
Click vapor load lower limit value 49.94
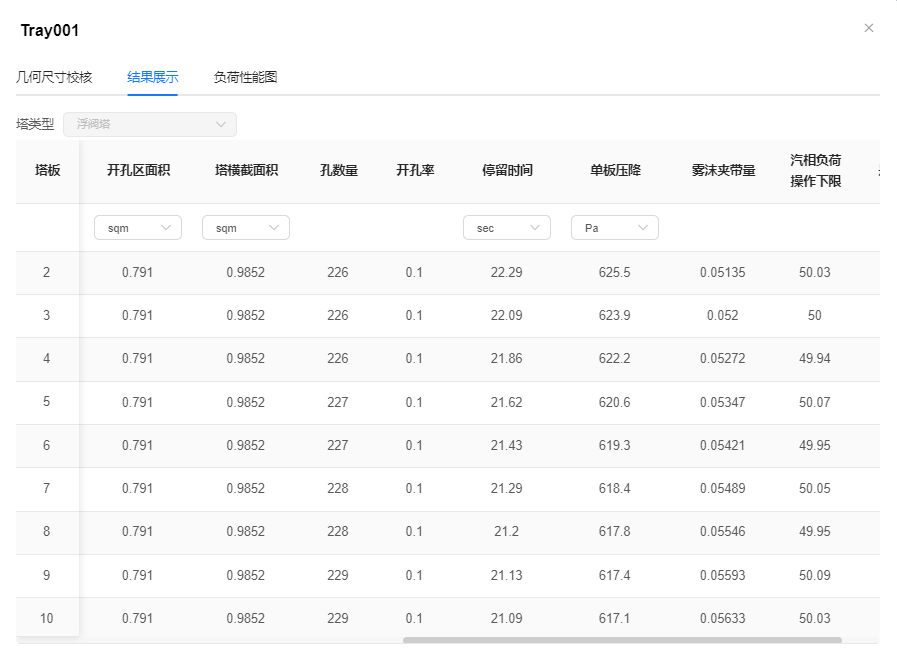(x=815, y=358)
